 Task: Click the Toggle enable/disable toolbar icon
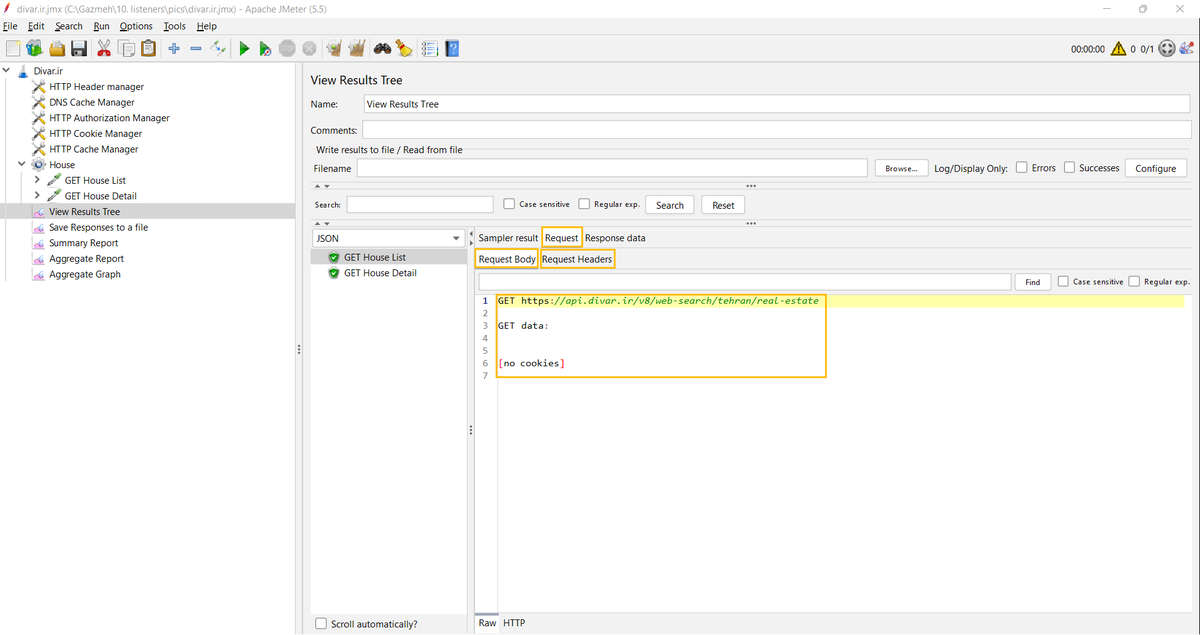tap(218, 48)
